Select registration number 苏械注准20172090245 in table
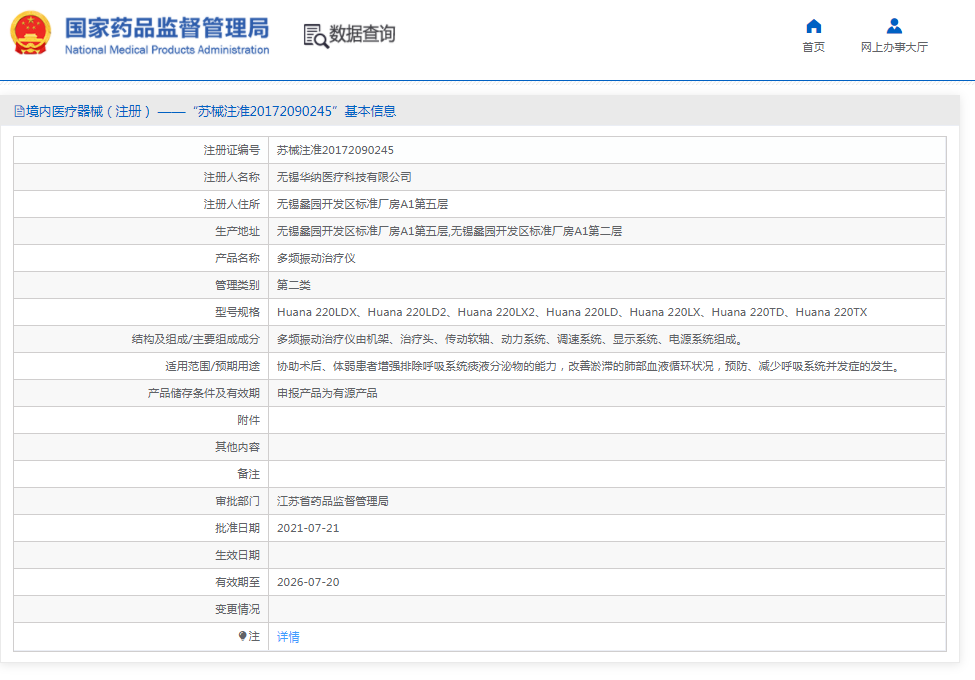Image resolution: width=975 pixels, height=680 pixels. pyautogui.click(x=335, y=150)
